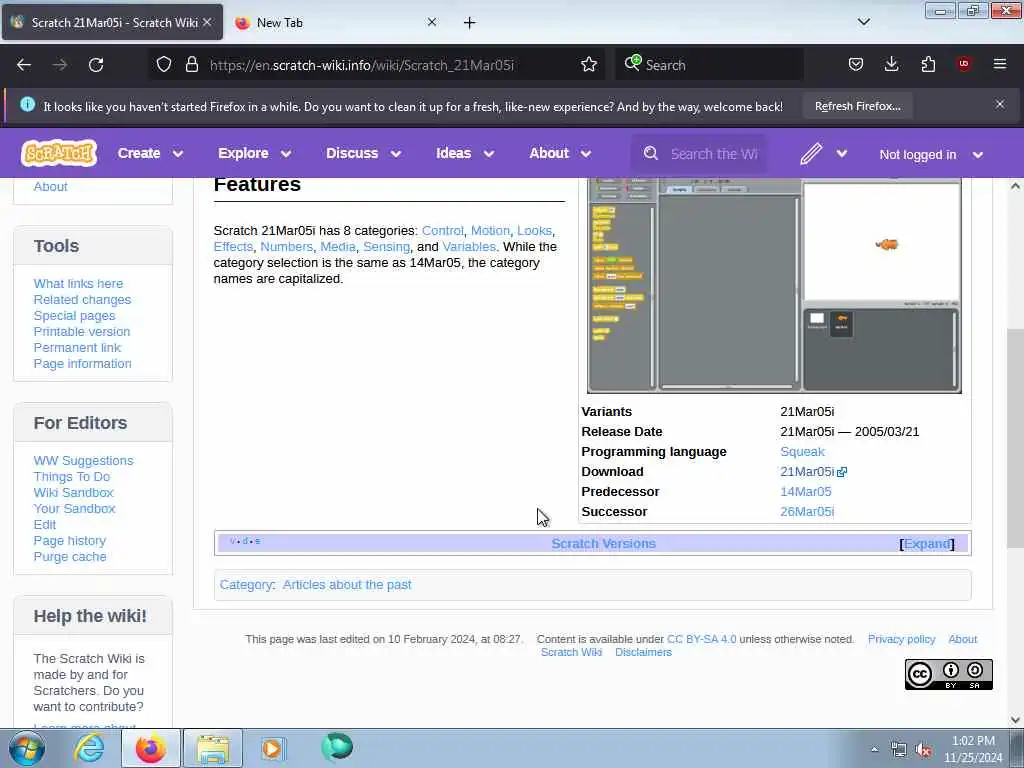This screenshot has height=768, width=1024.
Task: Close the New Tab tab
Action: click(432, 22)
